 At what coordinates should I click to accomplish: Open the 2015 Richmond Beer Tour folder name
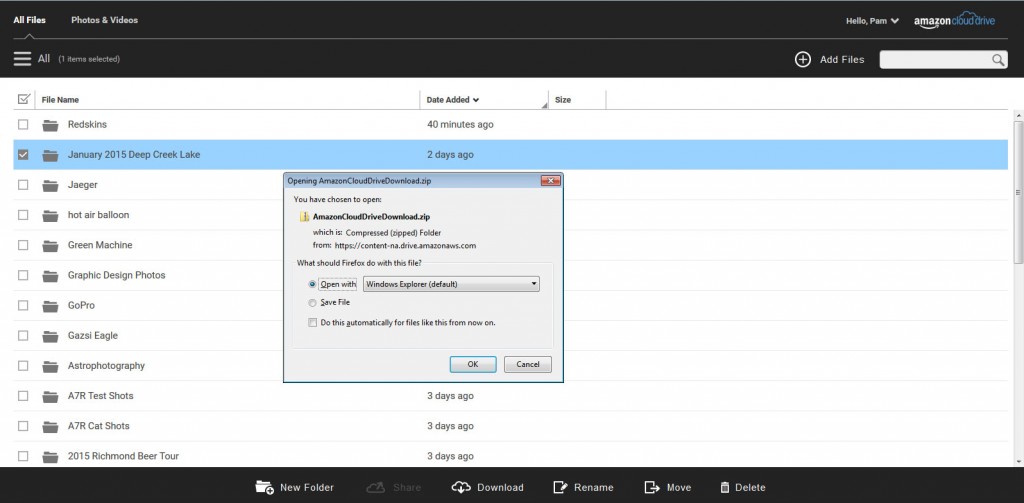click(123, 456)
